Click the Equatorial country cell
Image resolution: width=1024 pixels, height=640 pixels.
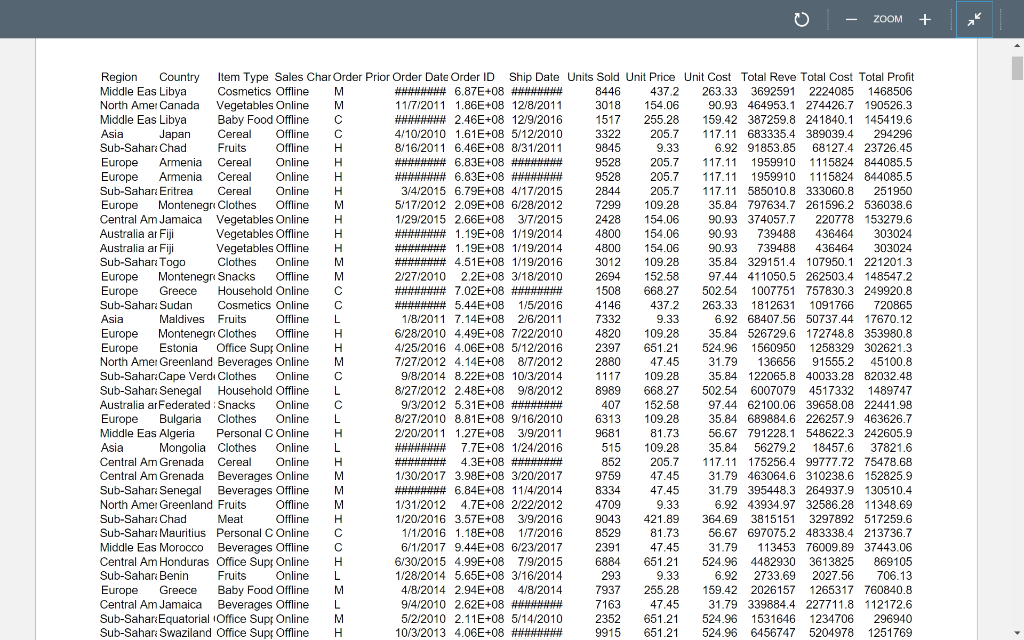[x=187, y=619]
